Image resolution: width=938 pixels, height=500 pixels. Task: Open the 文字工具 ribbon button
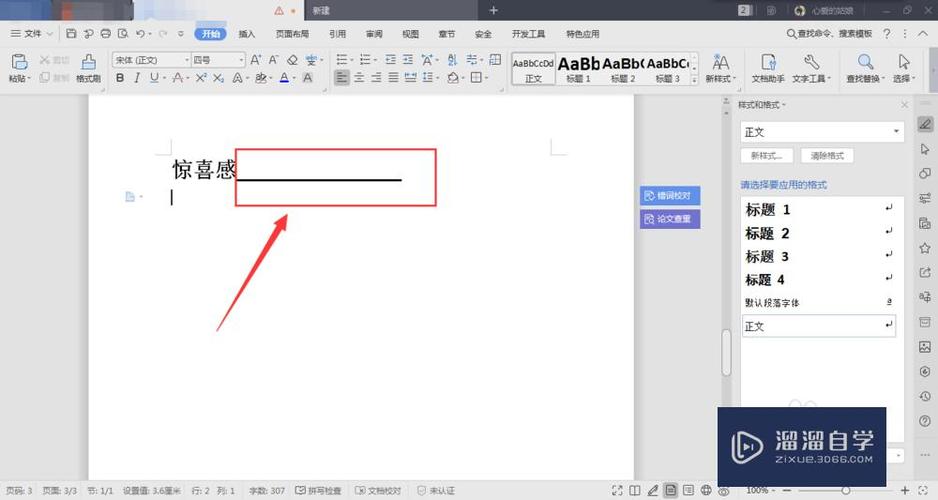(x=811, y=68)
